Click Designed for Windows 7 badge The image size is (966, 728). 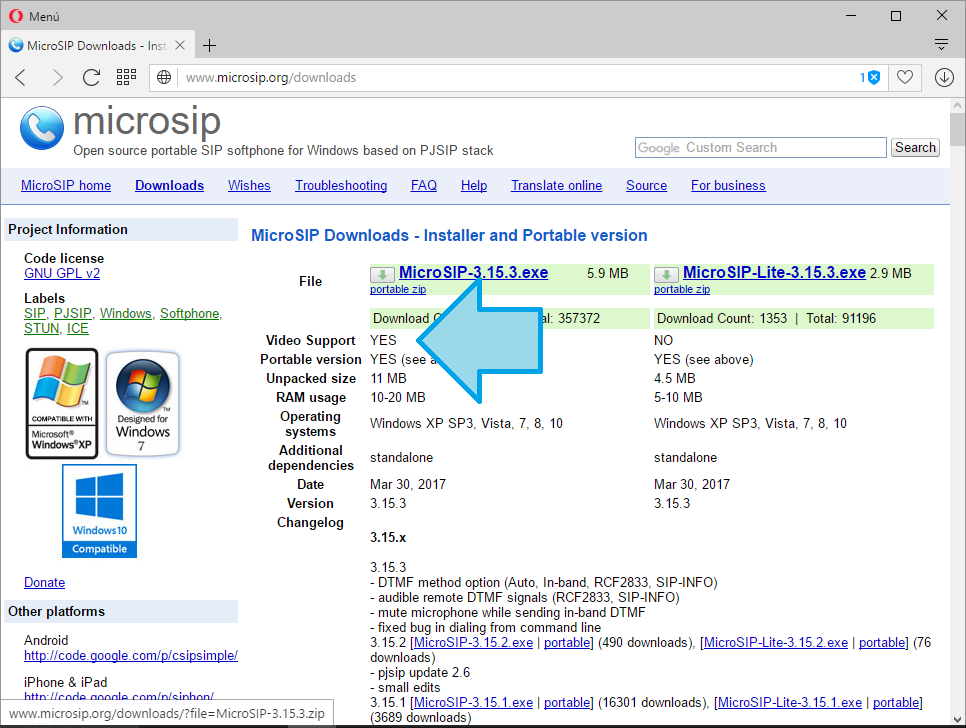(x=142, y=403)
